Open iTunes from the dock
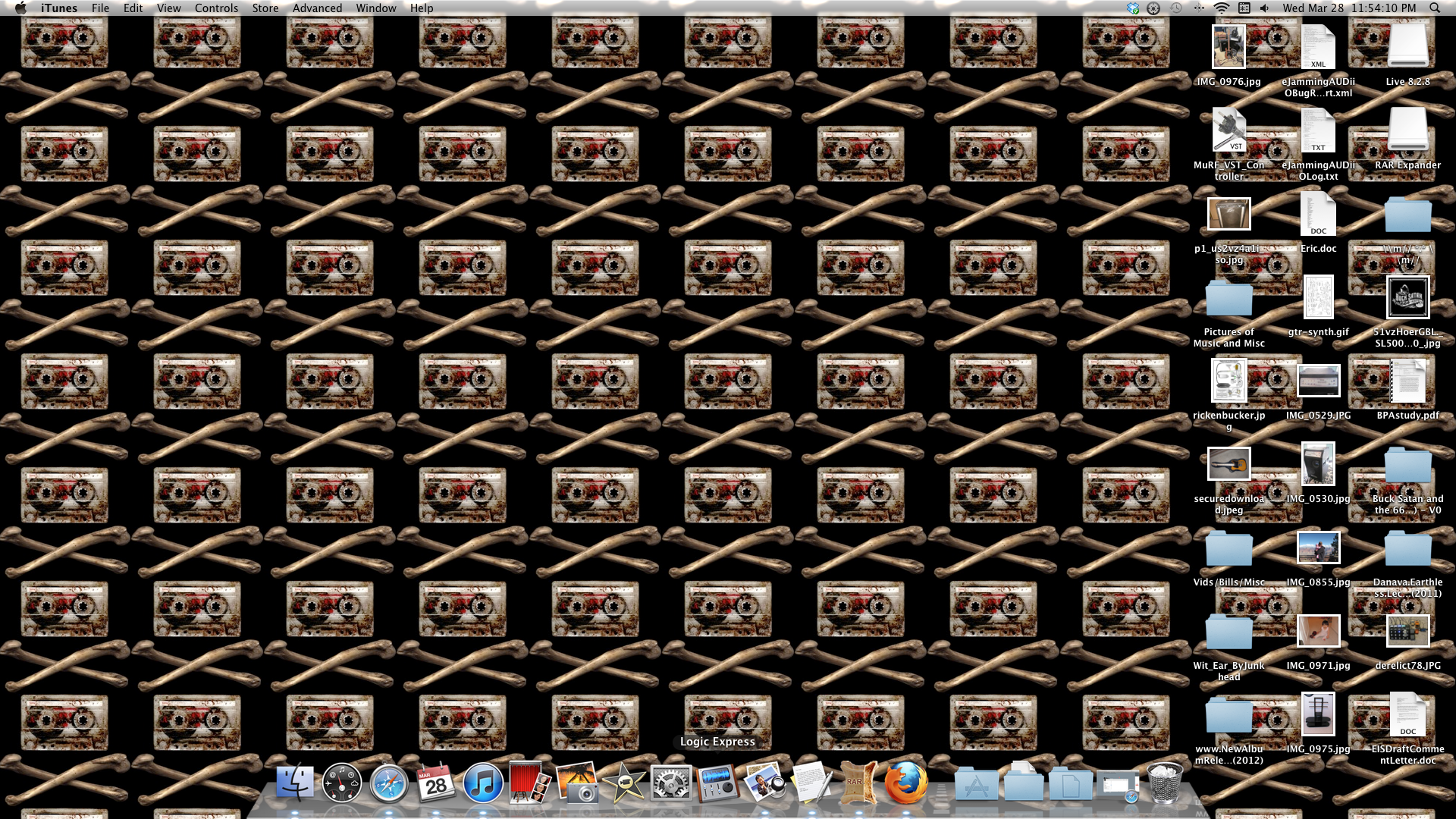This screenshot has height=819, width=1456. [x=482, y=783]
